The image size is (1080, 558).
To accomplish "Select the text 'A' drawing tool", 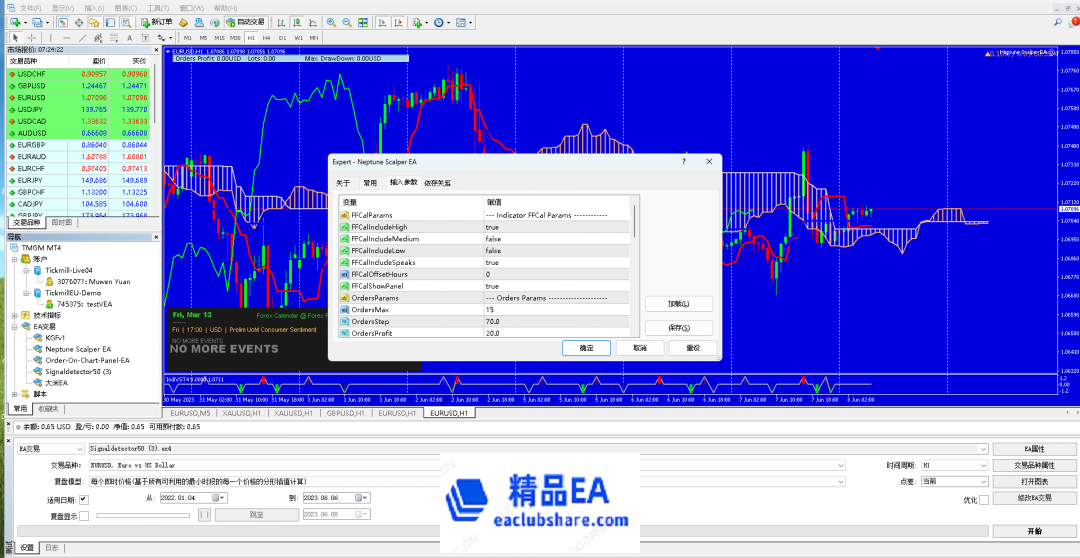I will pos(129,37).
